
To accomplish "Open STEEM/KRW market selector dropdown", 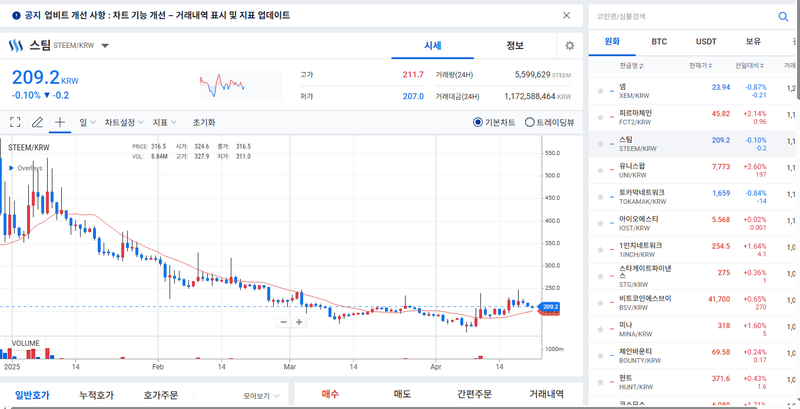I will [x=105, y=46].
